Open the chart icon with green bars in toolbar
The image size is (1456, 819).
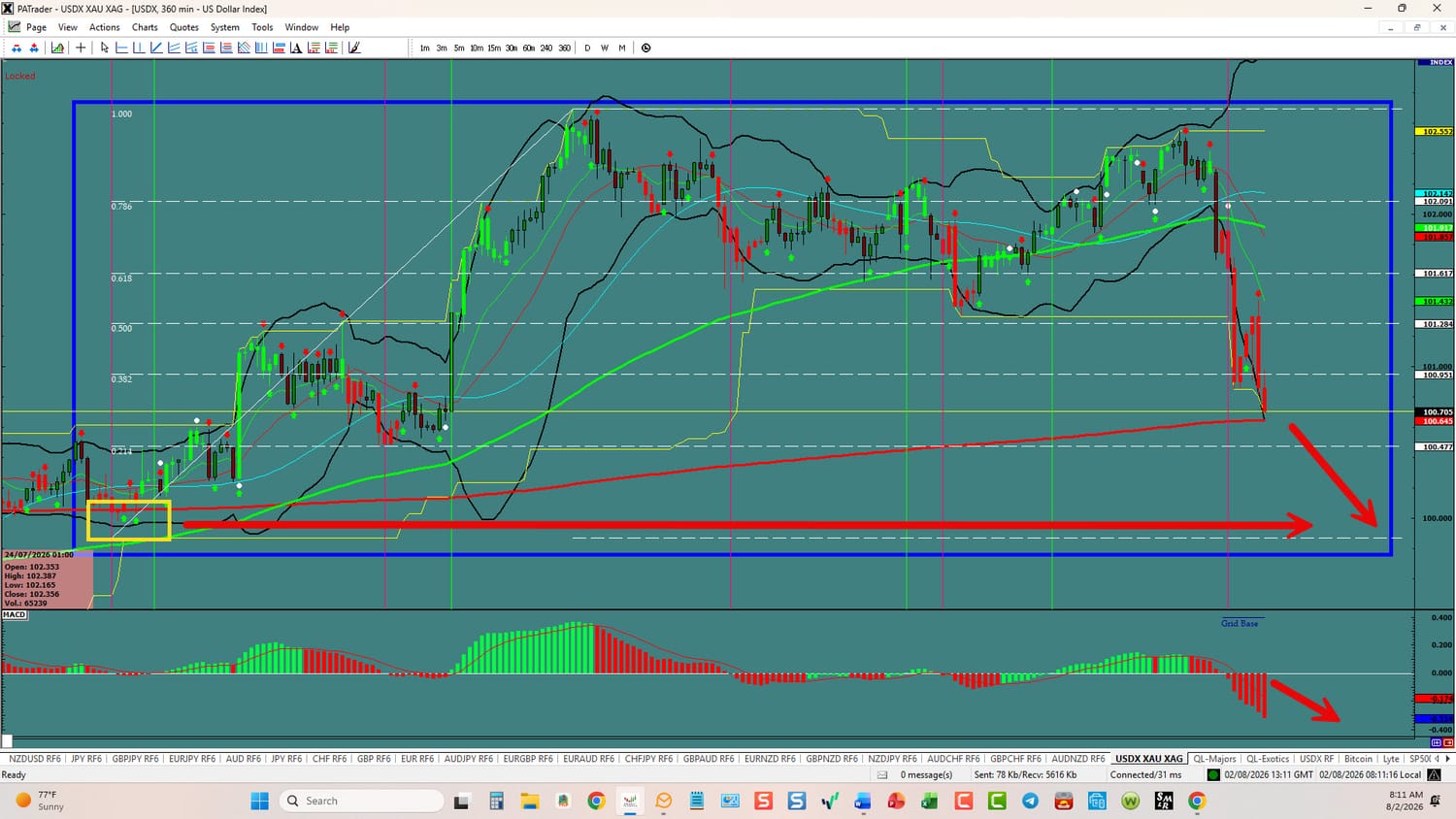[x=58, y=48]
